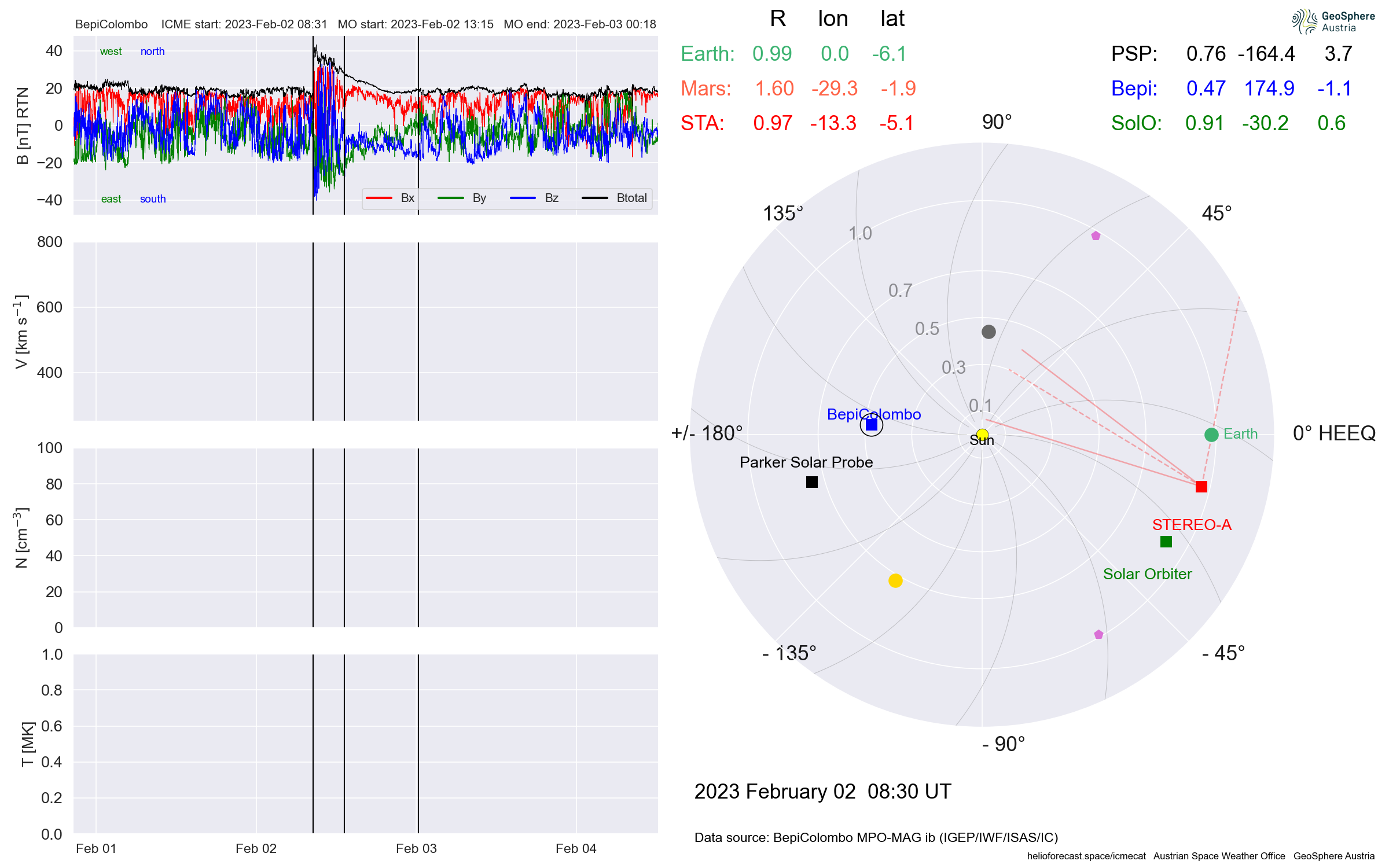
Task: Click the black Btotal legend line
Action: [x=595, y=198]
